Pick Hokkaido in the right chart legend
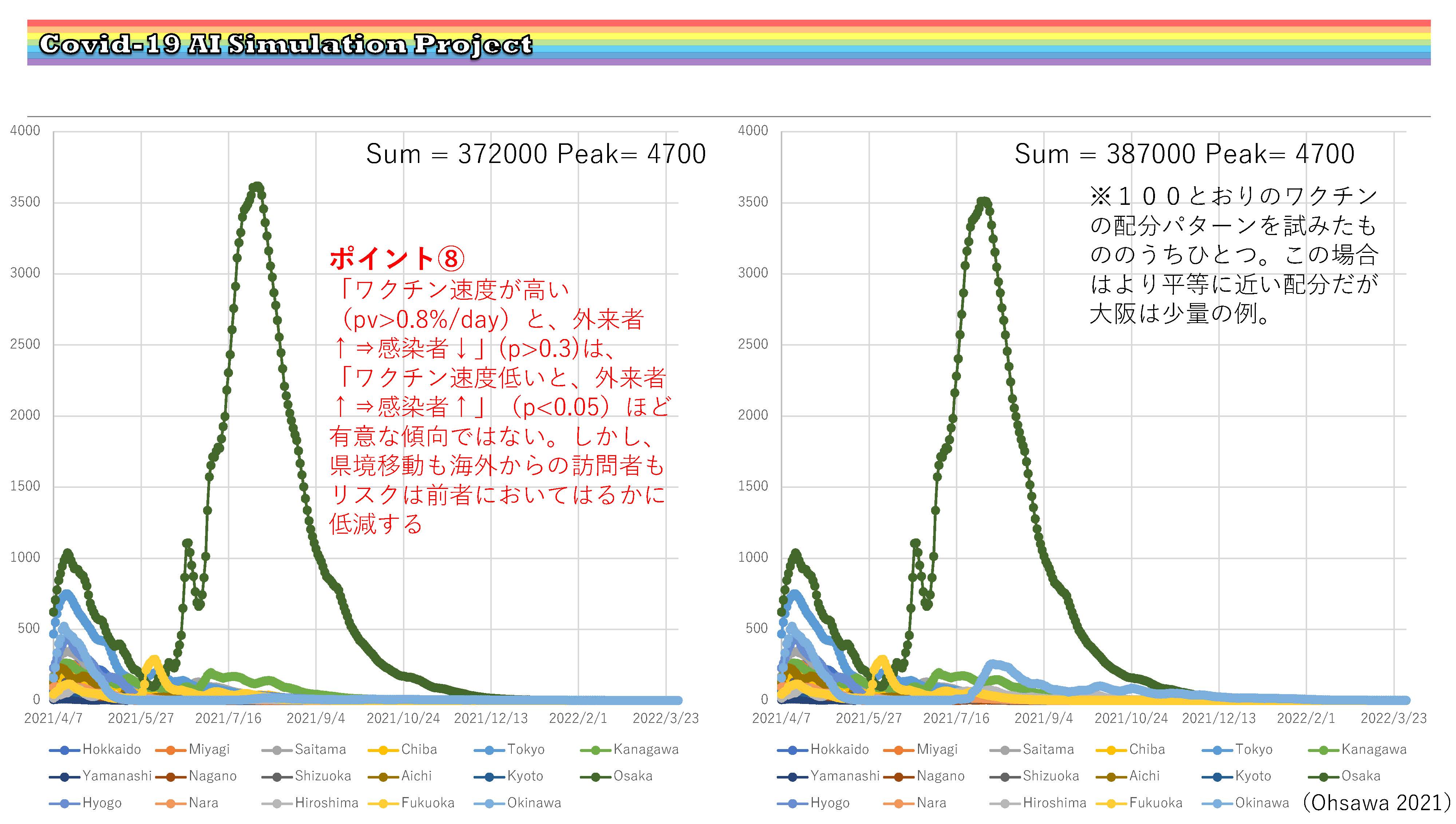Image resolution: width=1456 pixels, height=824 pixels. [823, 749]
